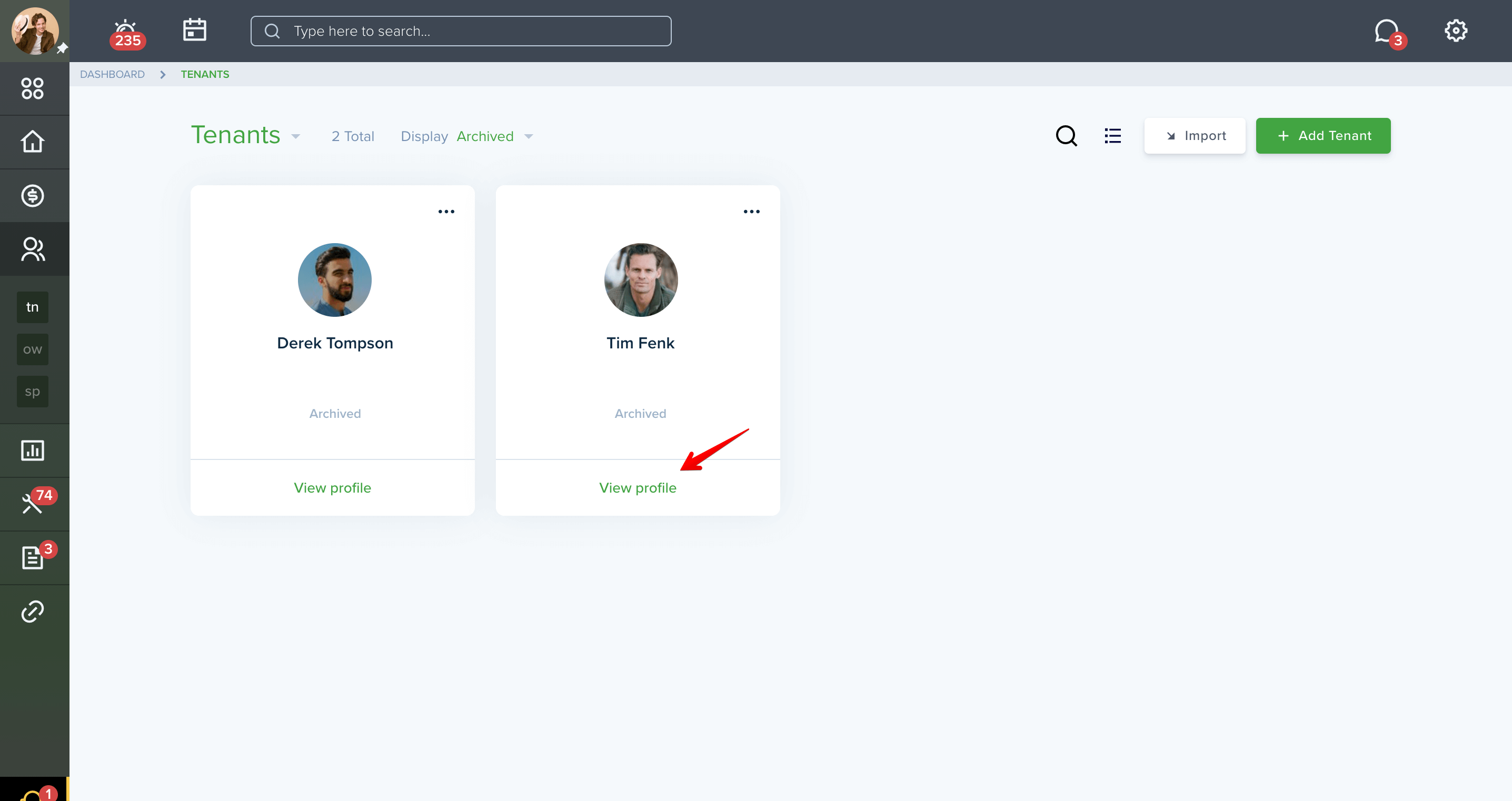Click Tim Fenk's profile photo
The height and width of the screenshot is (801, 1512).
click(x=640, y=280)
